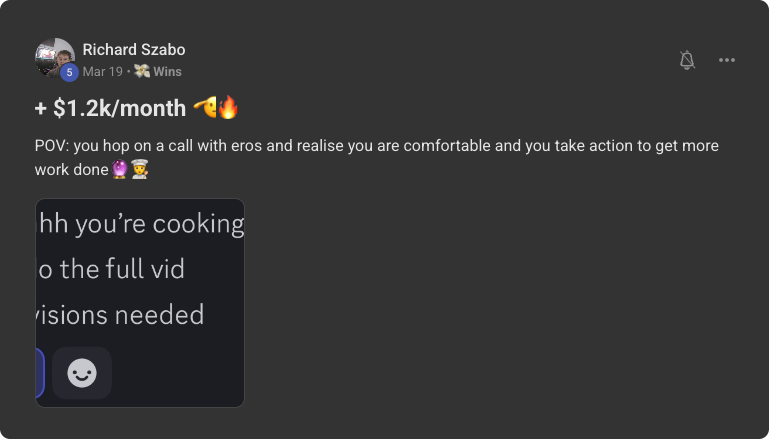Screen dimensions: 769x439
Task: Click Richard Szabo's profile avatar
Action: 54,57
